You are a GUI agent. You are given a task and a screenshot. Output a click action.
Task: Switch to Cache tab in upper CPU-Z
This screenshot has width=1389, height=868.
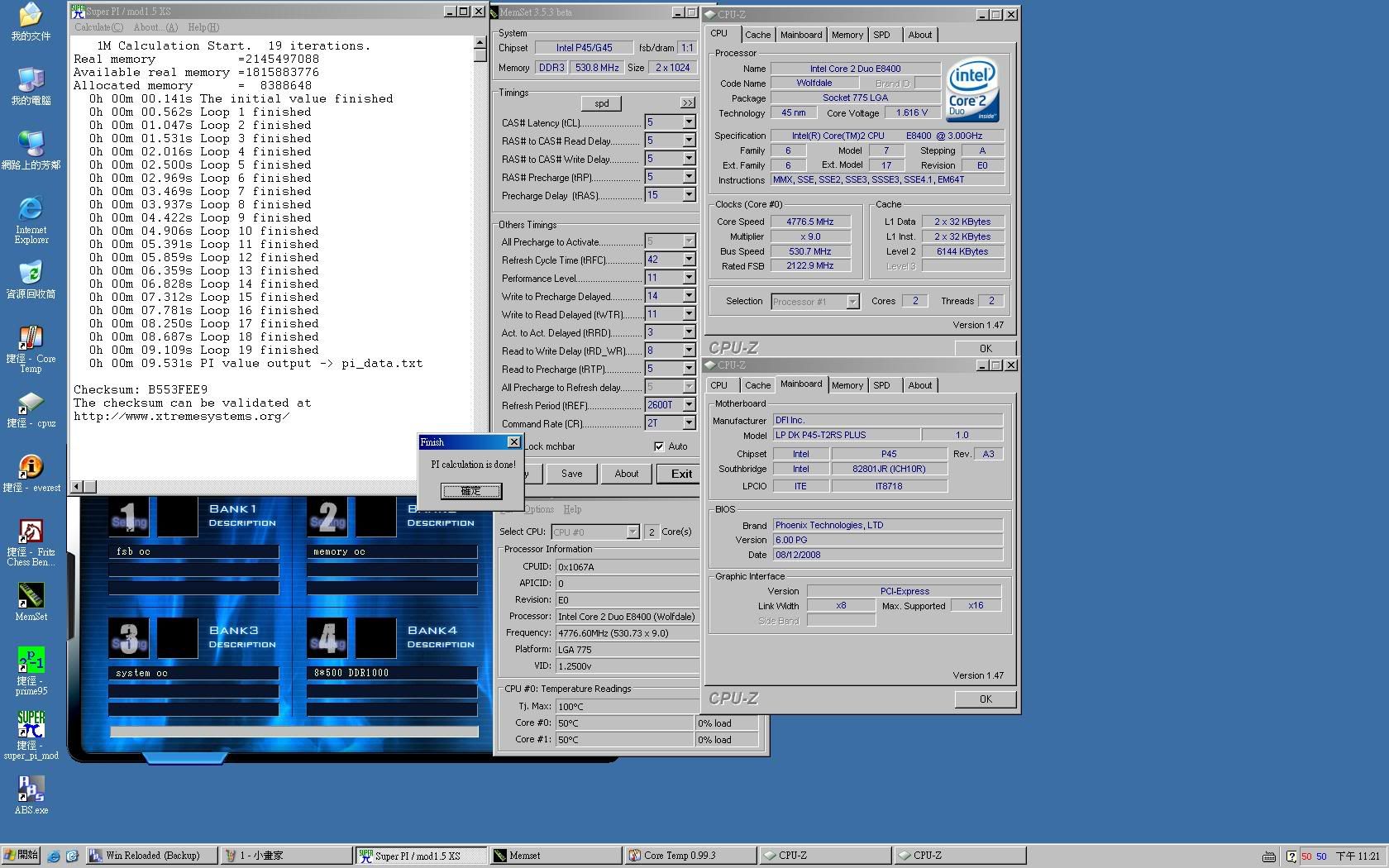(x=757, y=35)
